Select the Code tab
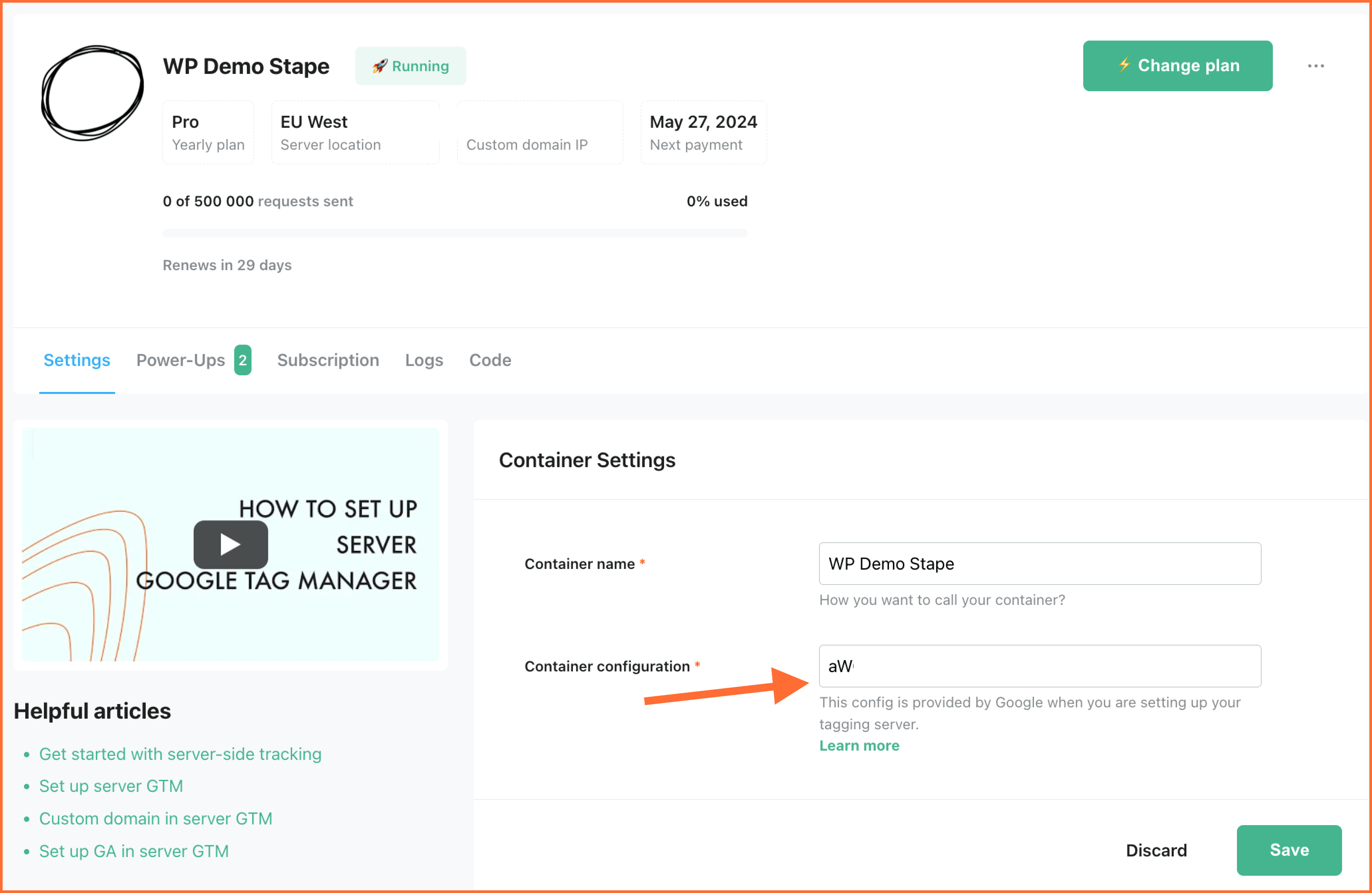Viewport: 1372px width, 893px height. 490,360
